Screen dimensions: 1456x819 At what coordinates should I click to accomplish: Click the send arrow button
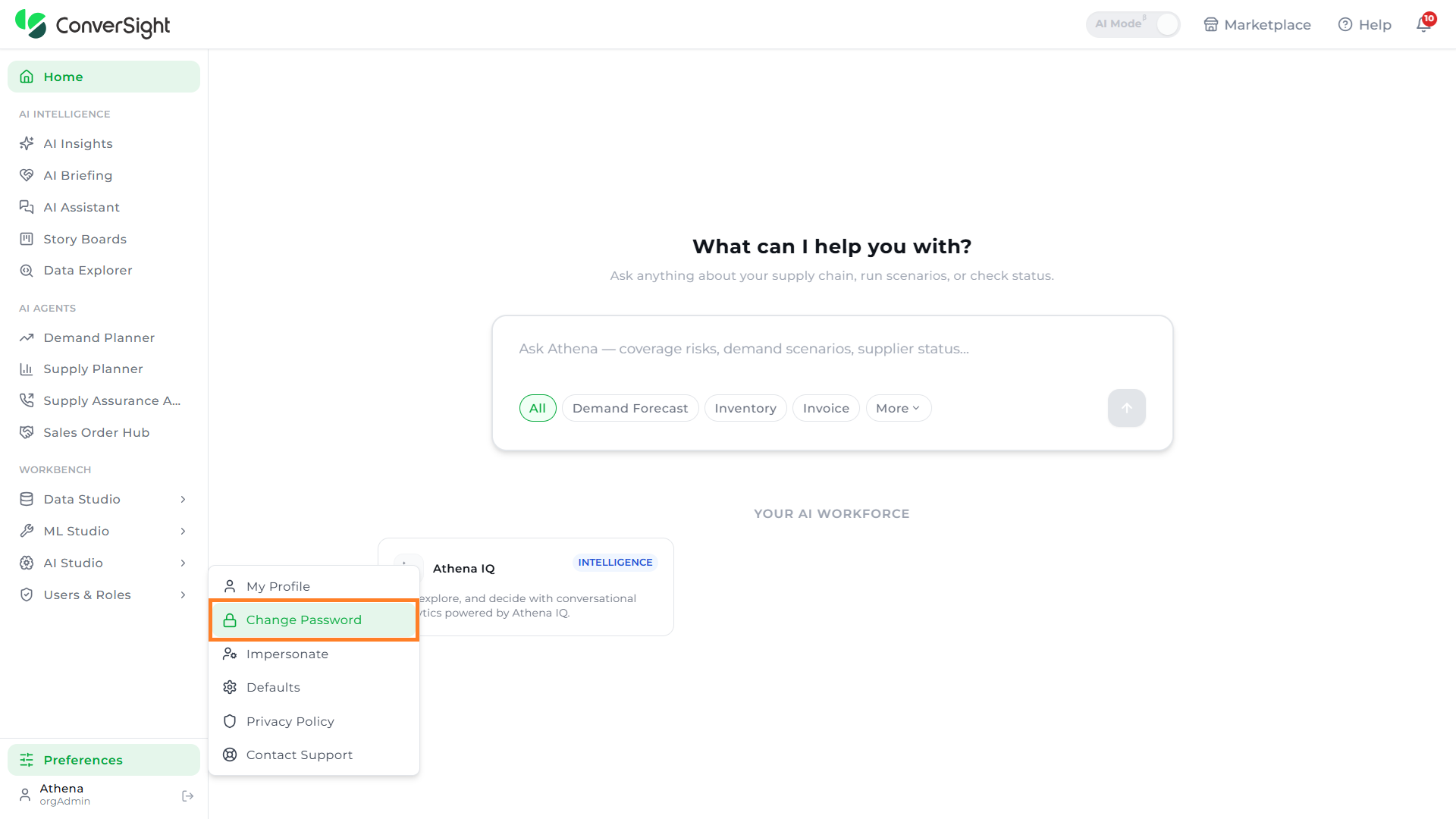(x=1126, y=408)
